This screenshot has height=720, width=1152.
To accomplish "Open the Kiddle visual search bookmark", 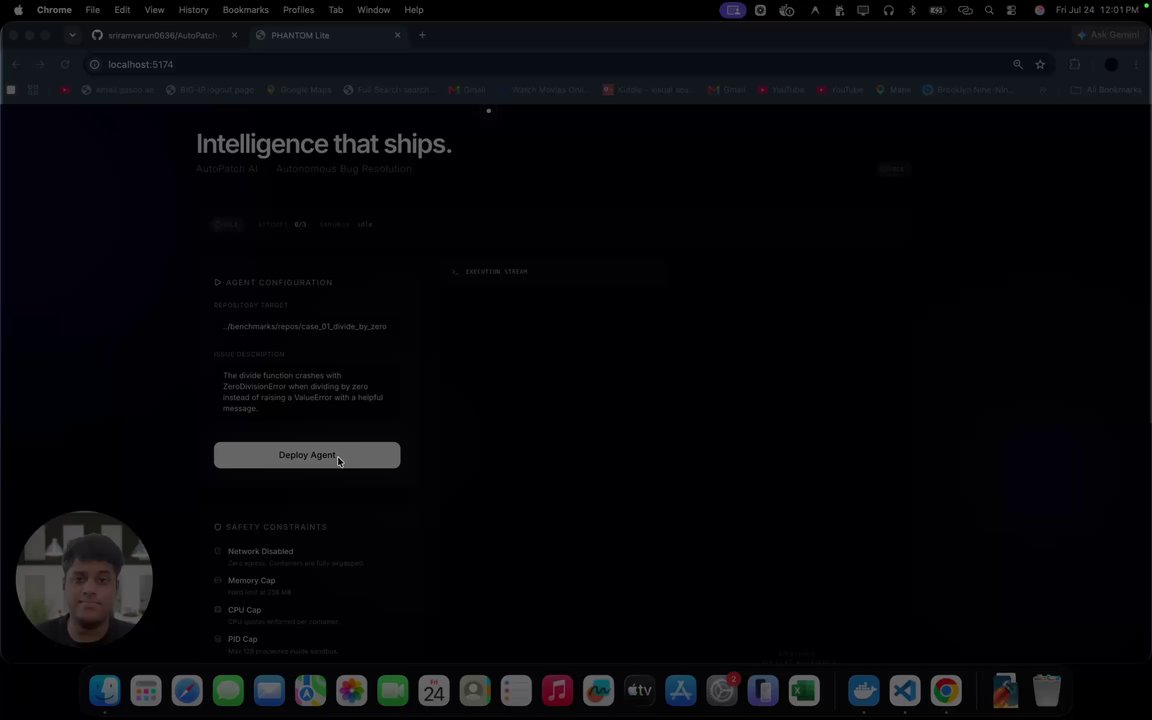I will 647,90.
